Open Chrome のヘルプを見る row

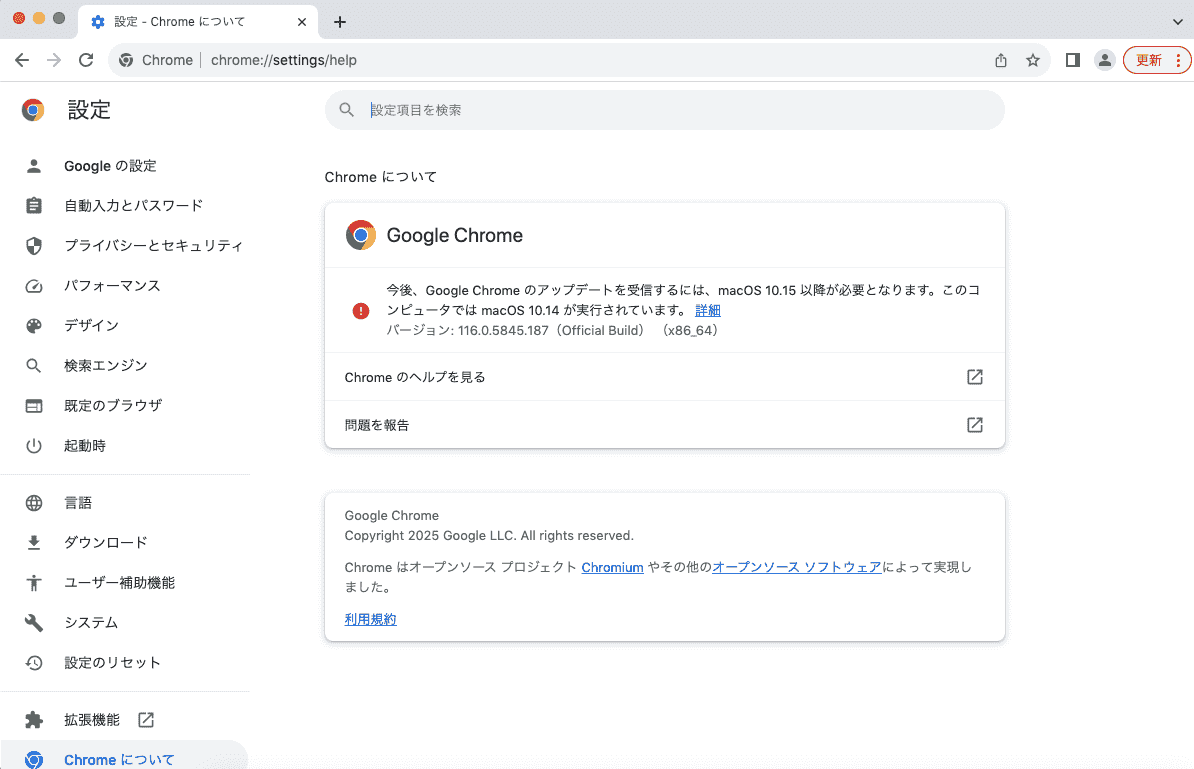pos(665,377)
